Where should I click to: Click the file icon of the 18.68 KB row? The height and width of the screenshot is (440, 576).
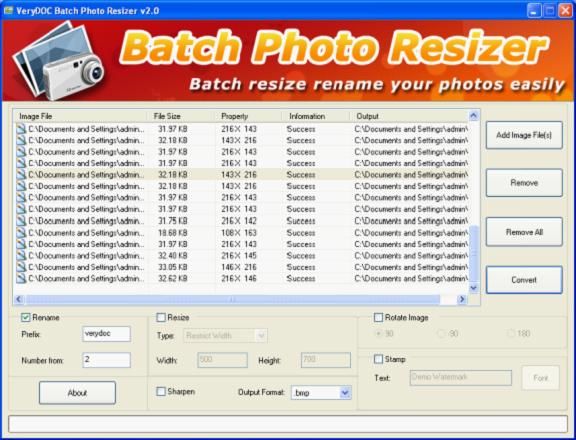point(22,232)
